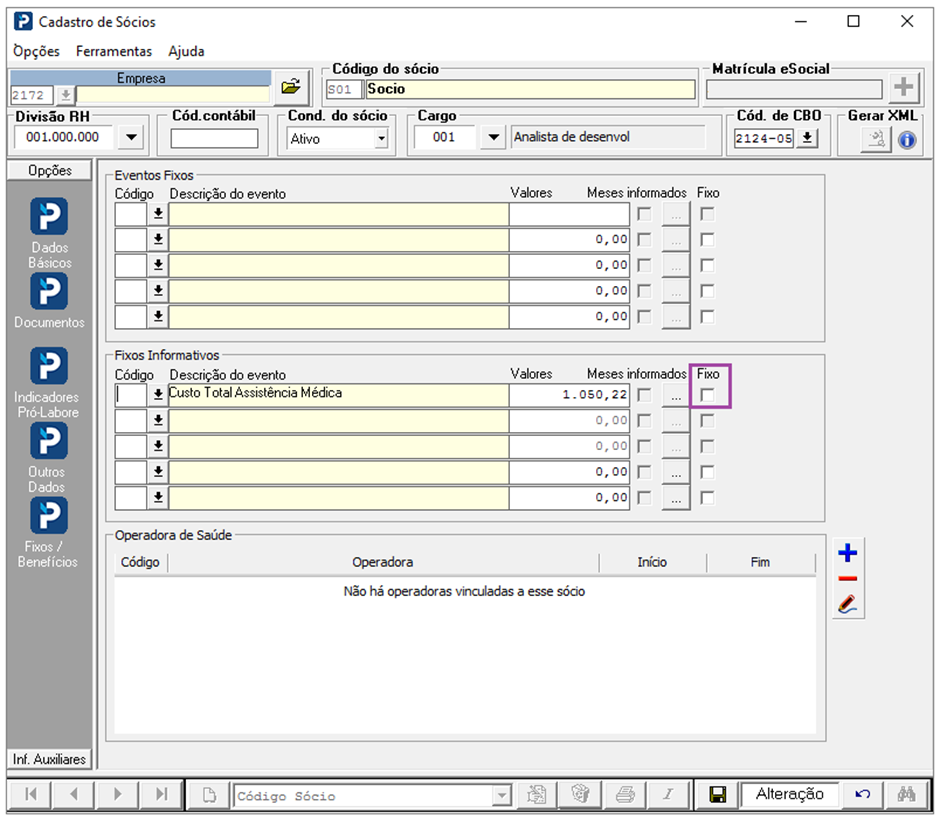This screenshot has width=940, height=819.
Task: Tick Meses informados checkbox in first Eventos Fixos row
Action: coord(644,214)
